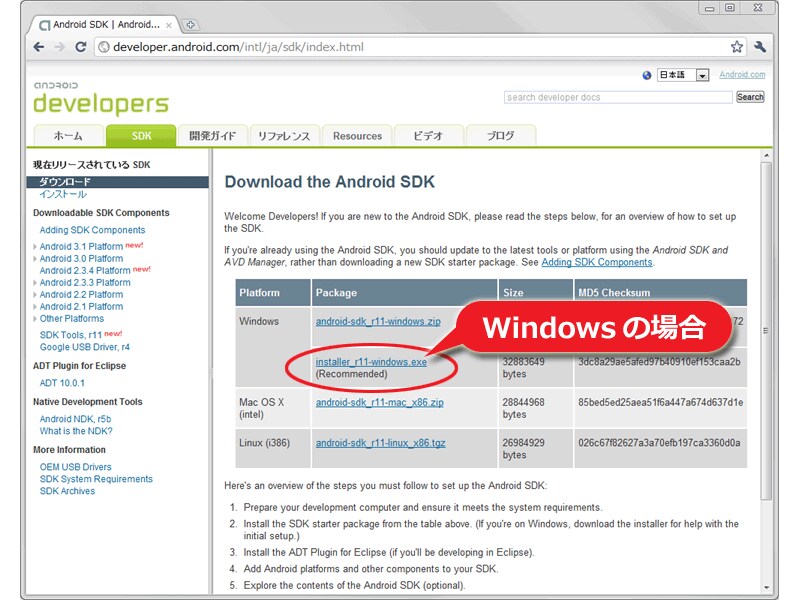Expand the Other Platforms triangle

point(35,319)
